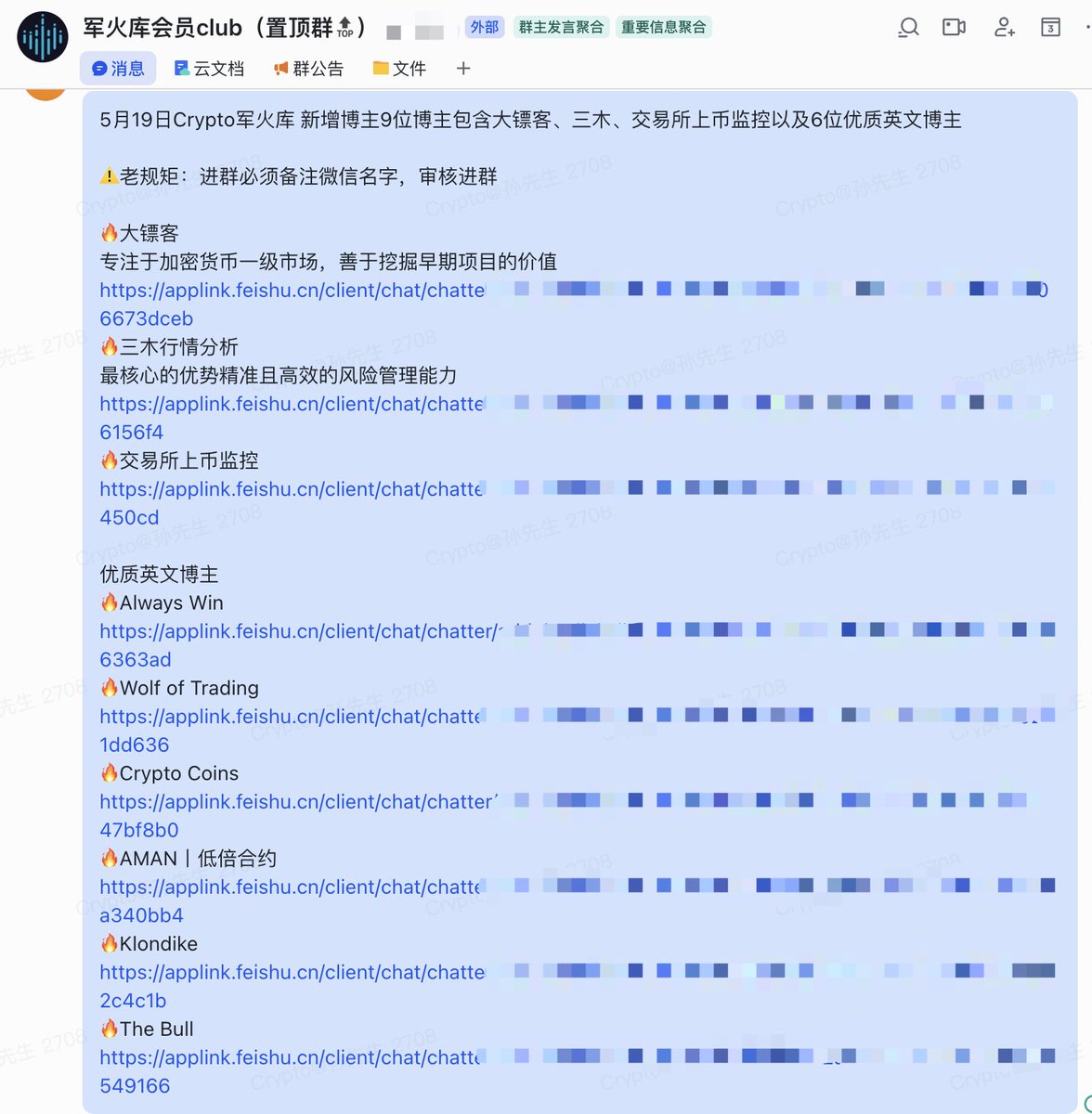
Task: Click the 外部 tag
Action: [x=484, y=27]
